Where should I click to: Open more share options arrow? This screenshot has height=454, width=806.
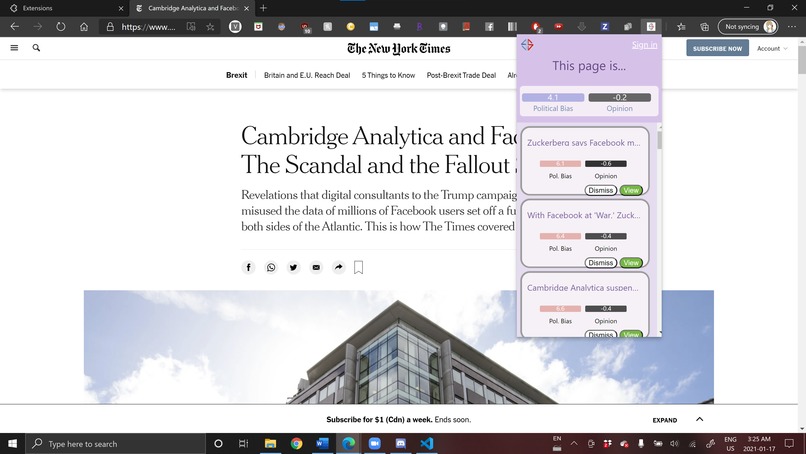339,267
